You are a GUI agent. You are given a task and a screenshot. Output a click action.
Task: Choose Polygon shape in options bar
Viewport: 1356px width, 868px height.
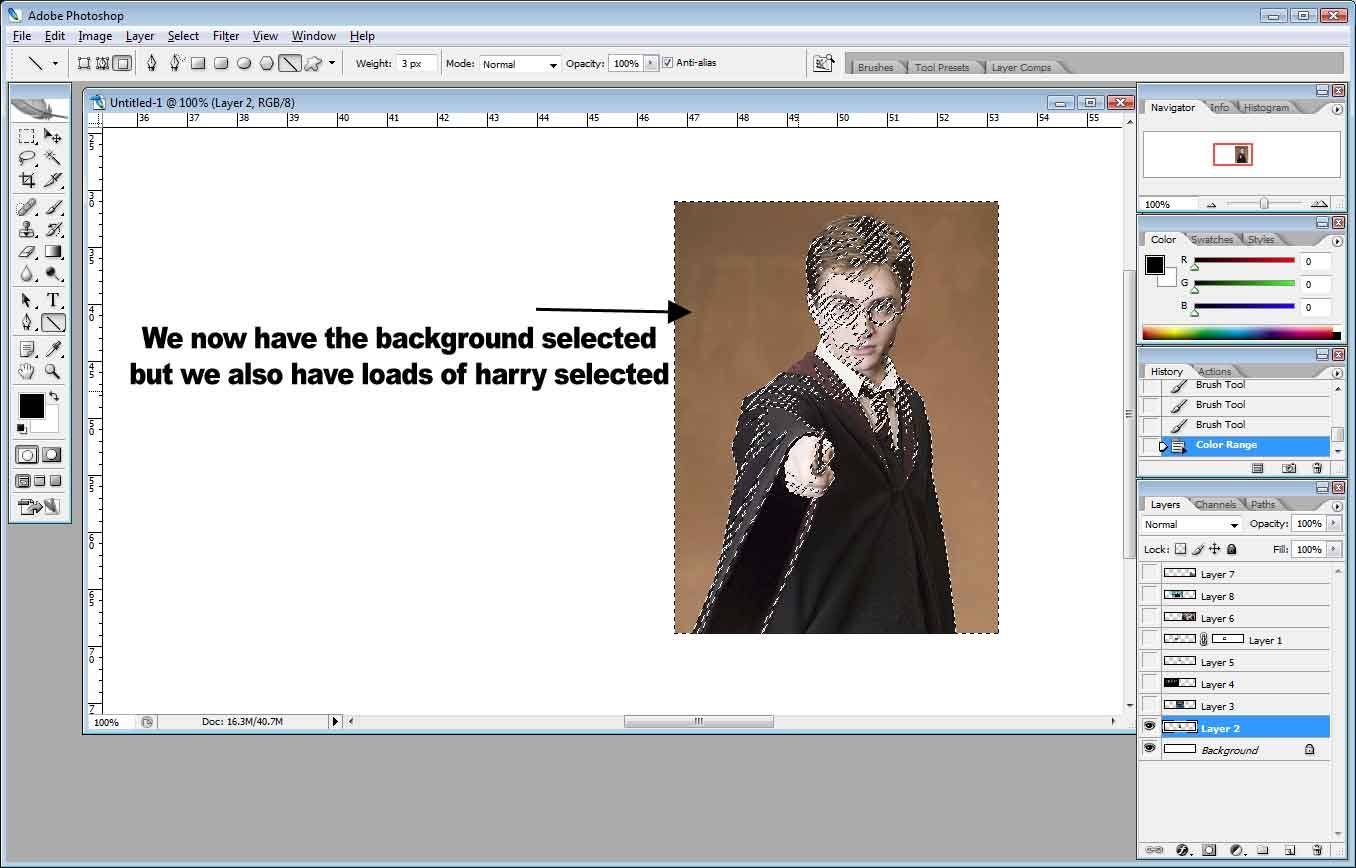267,63
